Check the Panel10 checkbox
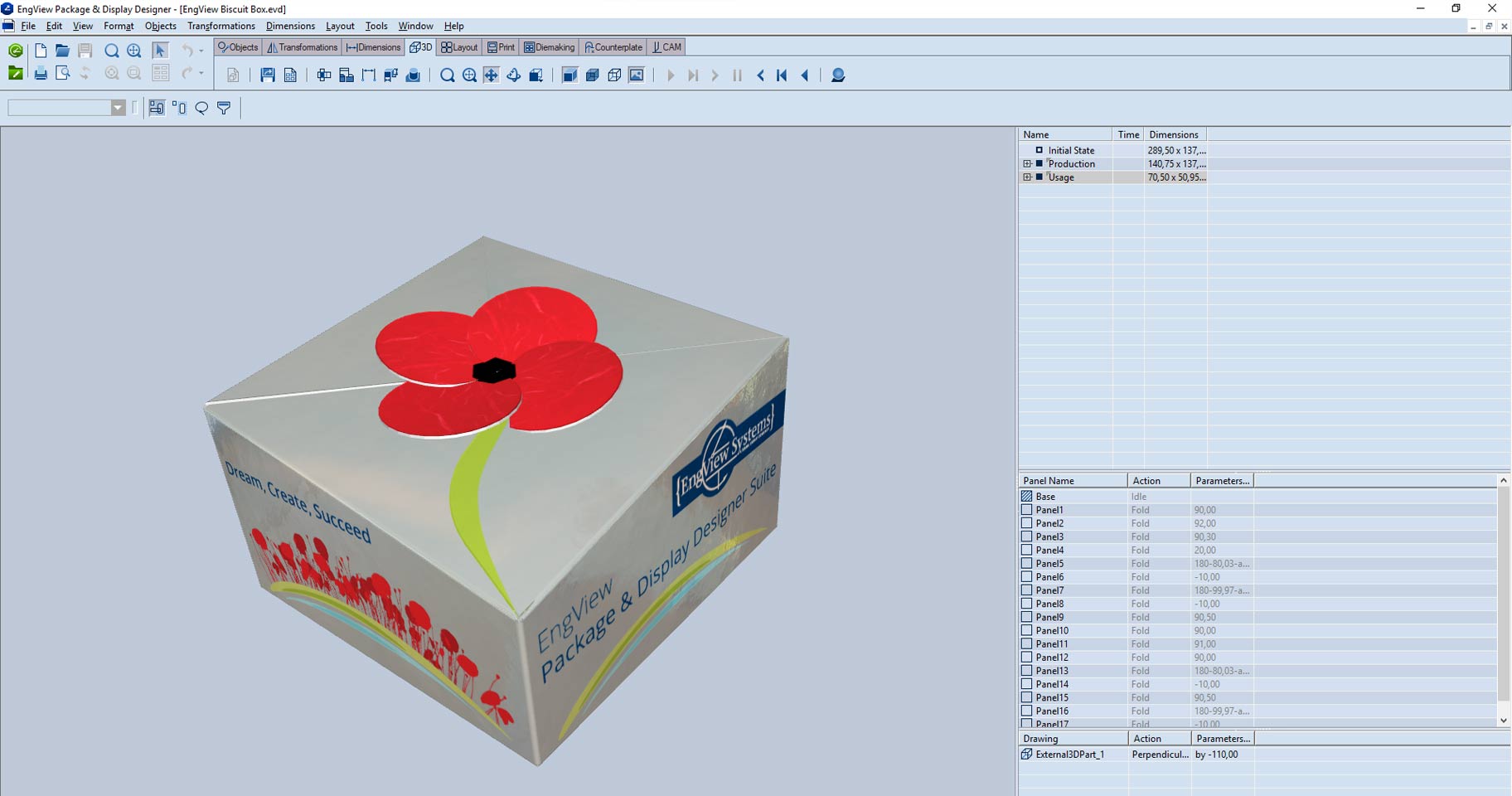This screenshot has height=796, width=1512. (1026, 630)
